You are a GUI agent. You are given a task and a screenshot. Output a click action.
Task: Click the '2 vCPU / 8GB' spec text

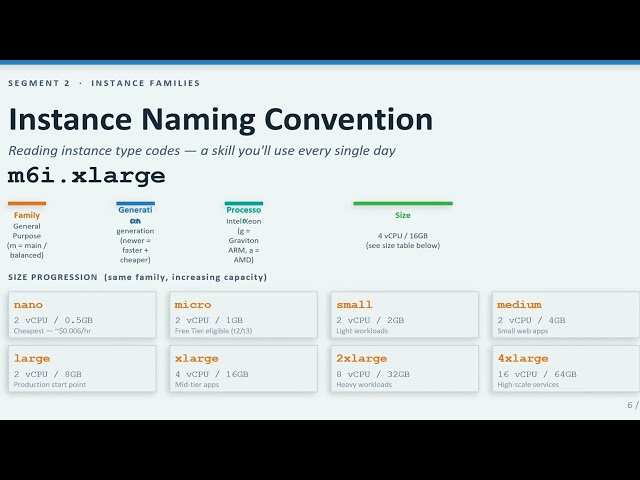(48, 374)
